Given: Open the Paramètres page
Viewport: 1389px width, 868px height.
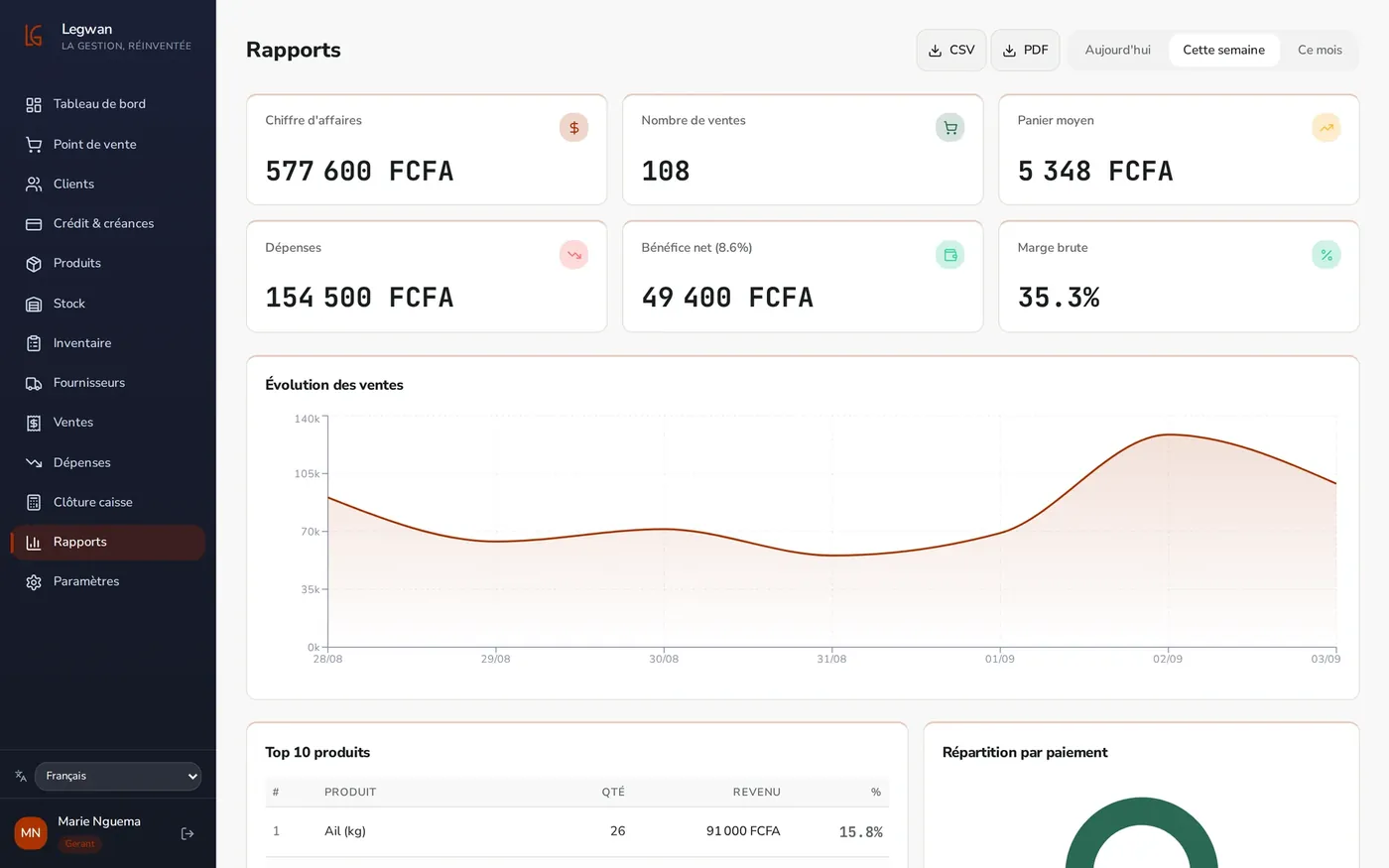Looking at the screenshot, I should [107, 581].
